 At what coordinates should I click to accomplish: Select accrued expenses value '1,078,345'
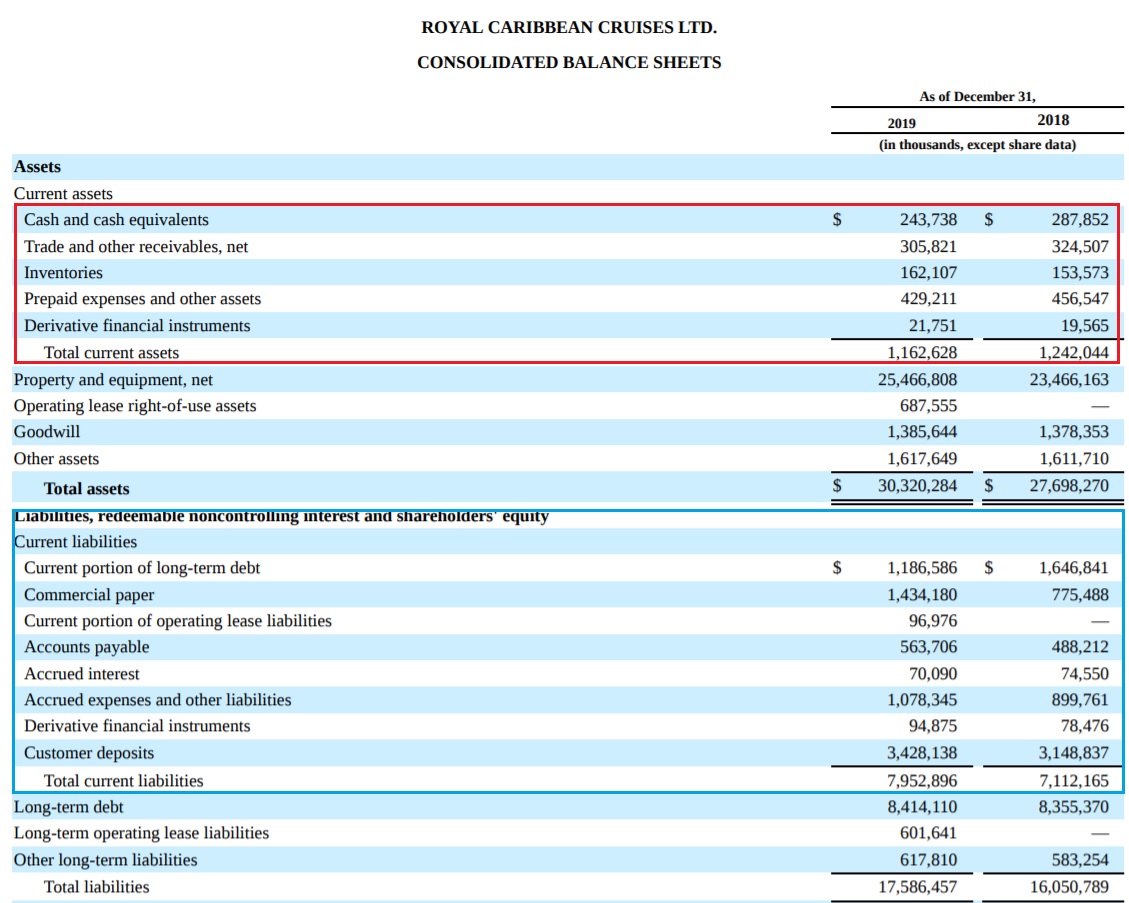pos(922,700)
